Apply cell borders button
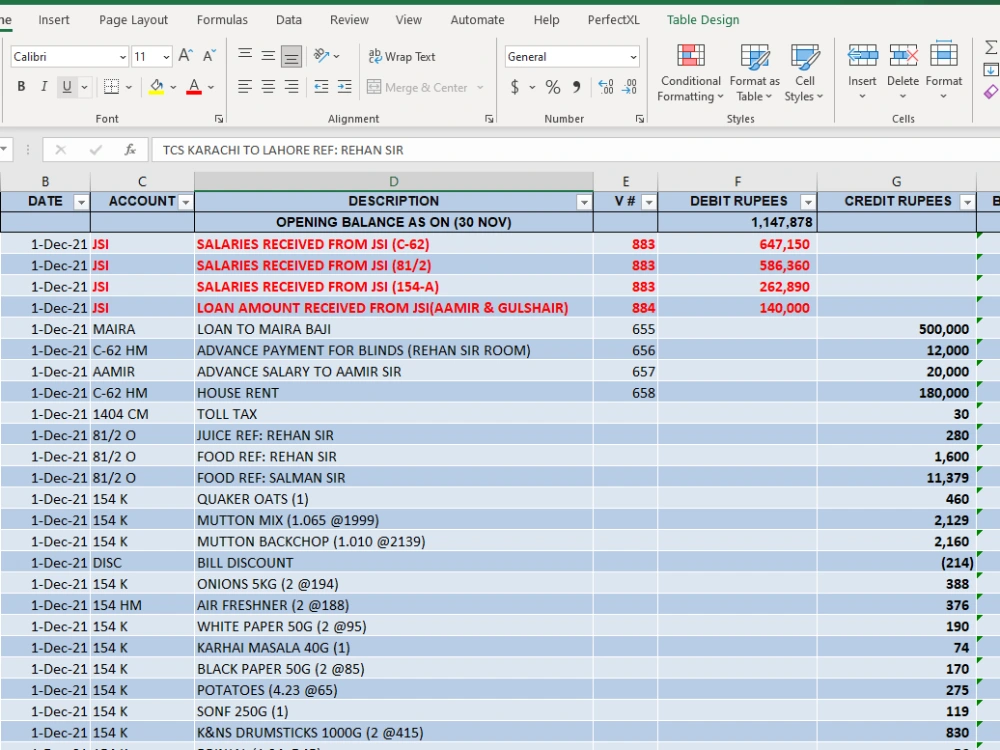 tap(112, 87)
